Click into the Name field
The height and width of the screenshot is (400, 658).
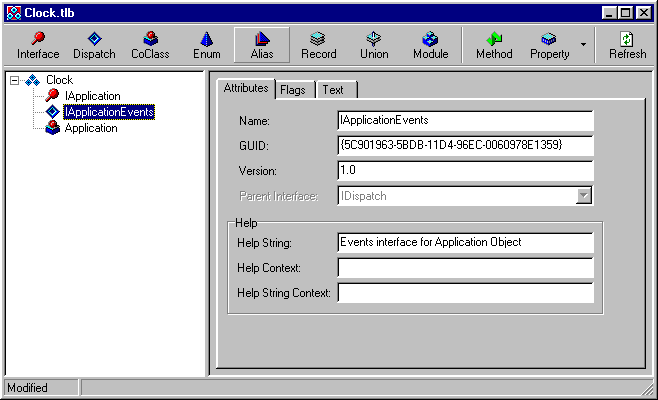pos(465,121)
